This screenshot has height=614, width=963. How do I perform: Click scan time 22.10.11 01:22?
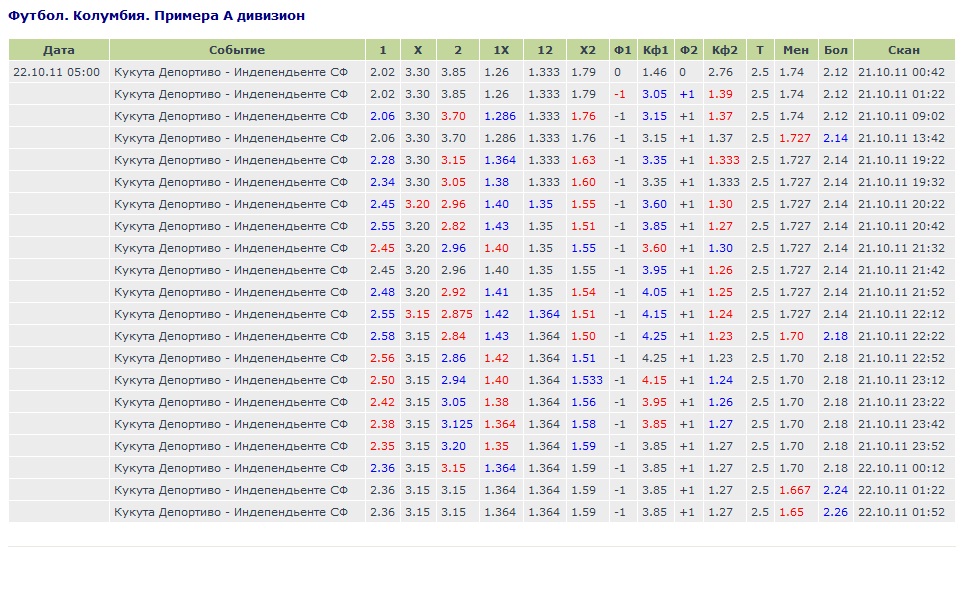coord(902,490)
